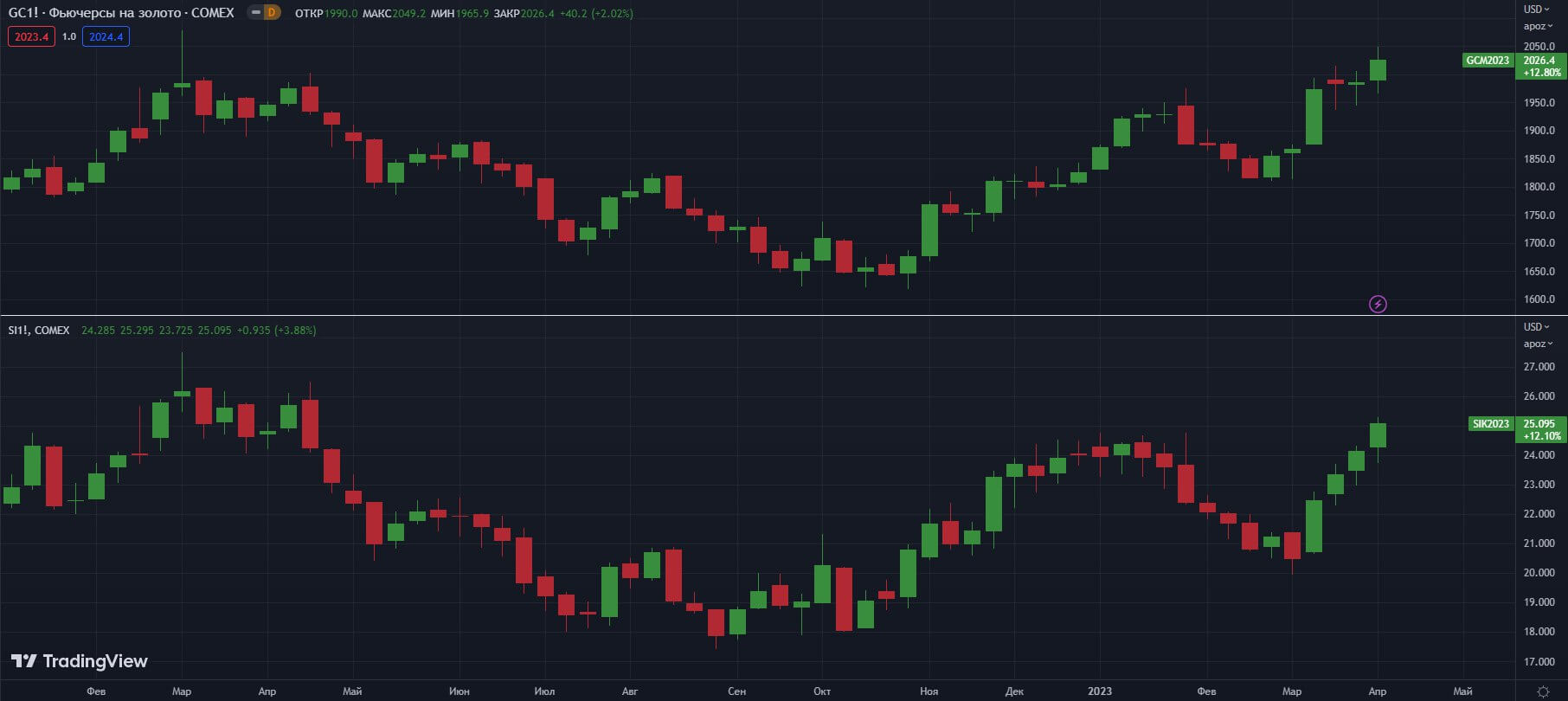Click the МИН 1965.9 low value
Screen dimensions: 1568x701
pos(459,14)
